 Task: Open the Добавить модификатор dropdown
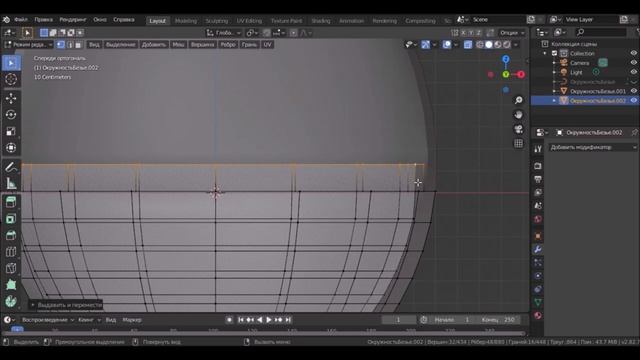pos(593,147)
